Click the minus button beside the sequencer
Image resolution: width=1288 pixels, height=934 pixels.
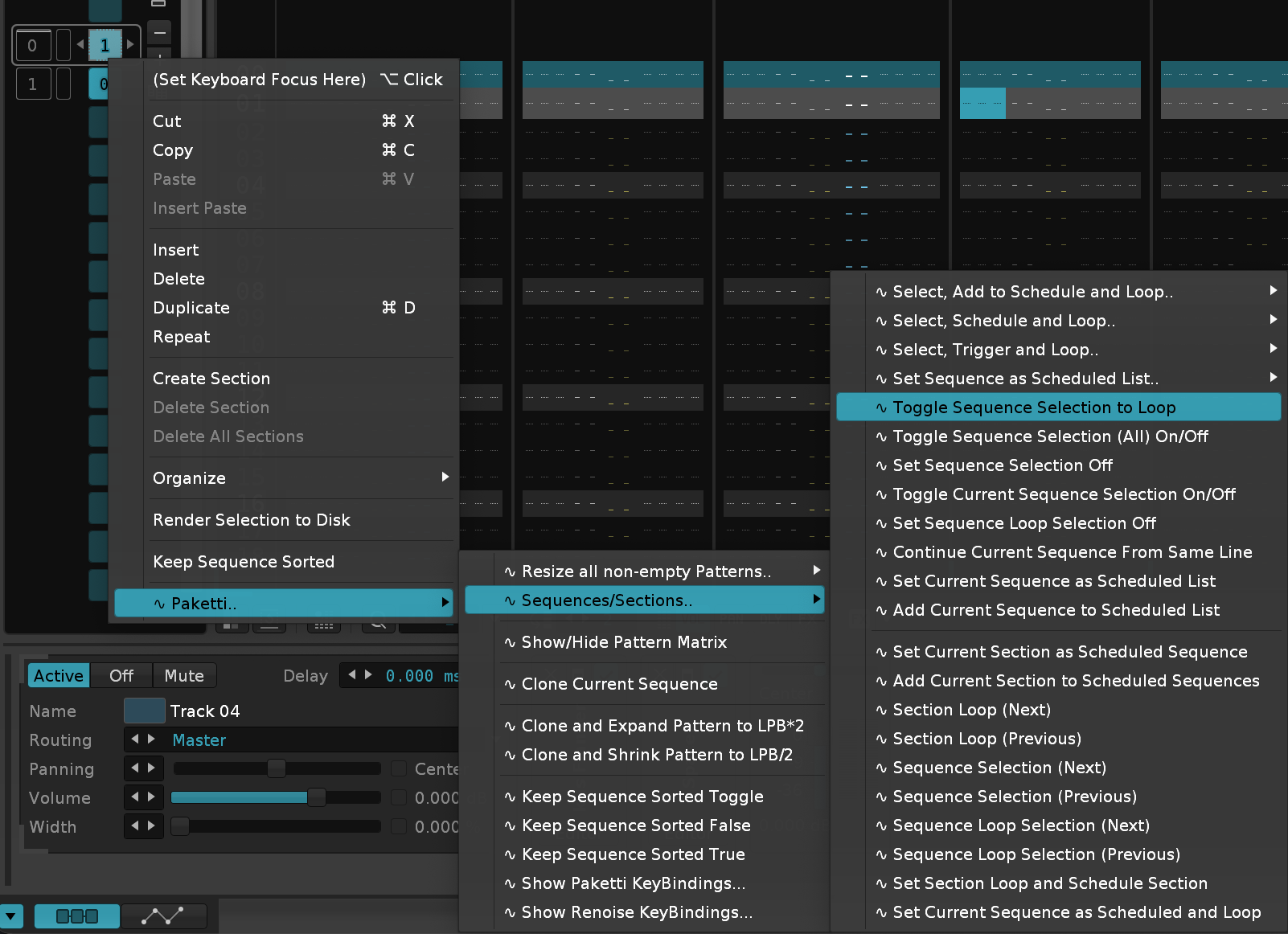click(x=160, y=33)
